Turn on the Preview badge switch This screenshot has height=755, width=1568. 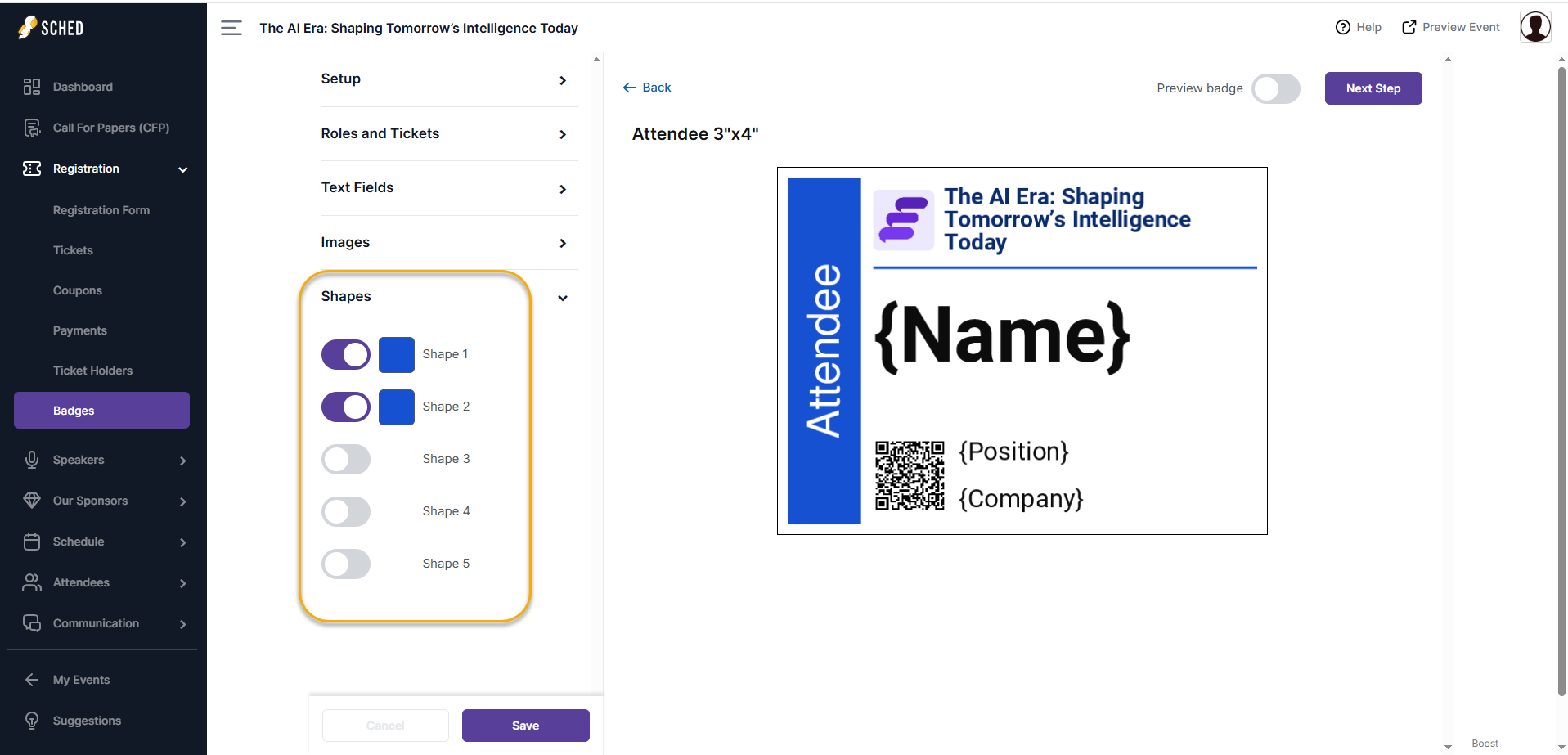(x=1276, y=88)
